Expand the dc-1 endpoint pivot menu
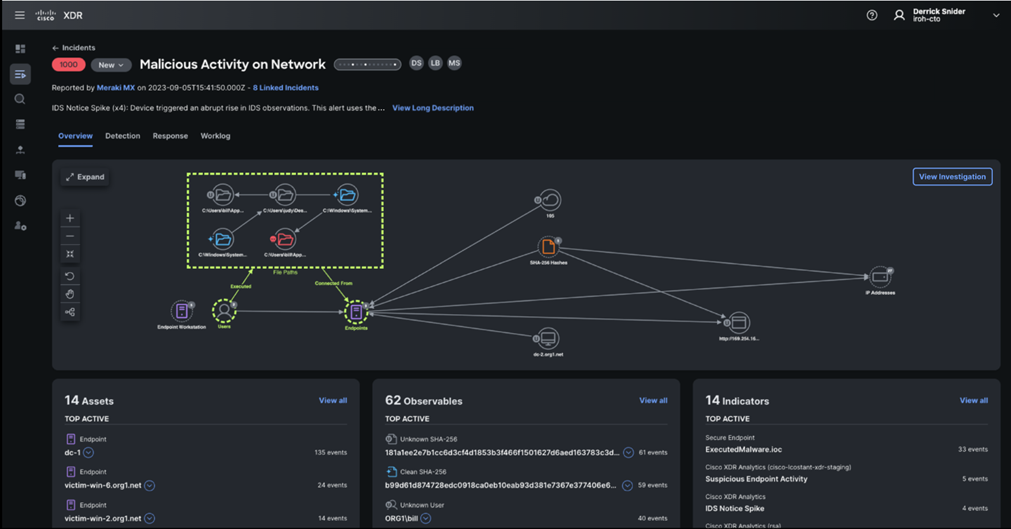This screenshot has height=529, width=1011. coord(88,453)
